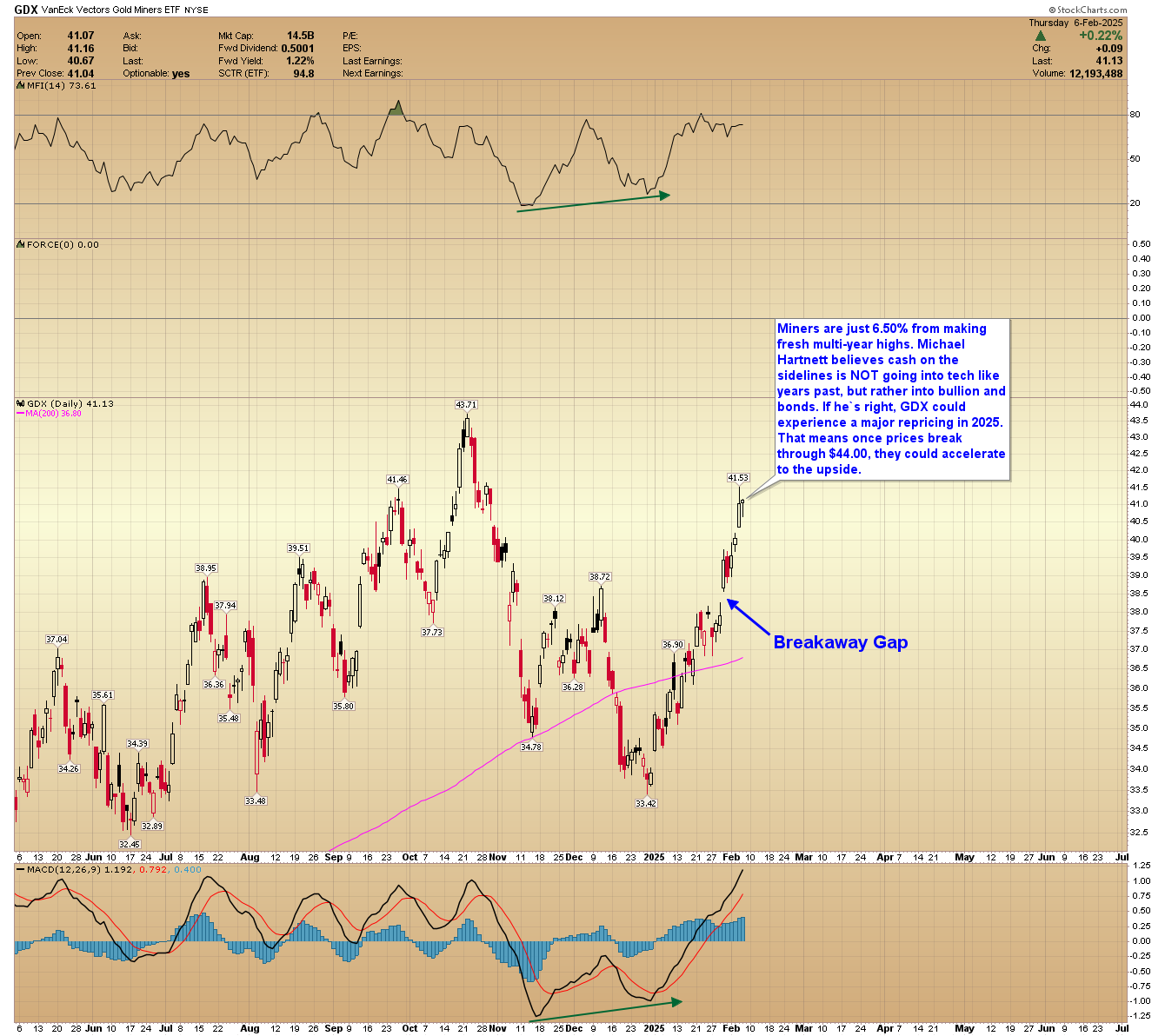This screenshot has height=1036, width=1165.
Task: Click the Next Earnings: label
Action: 372,73
